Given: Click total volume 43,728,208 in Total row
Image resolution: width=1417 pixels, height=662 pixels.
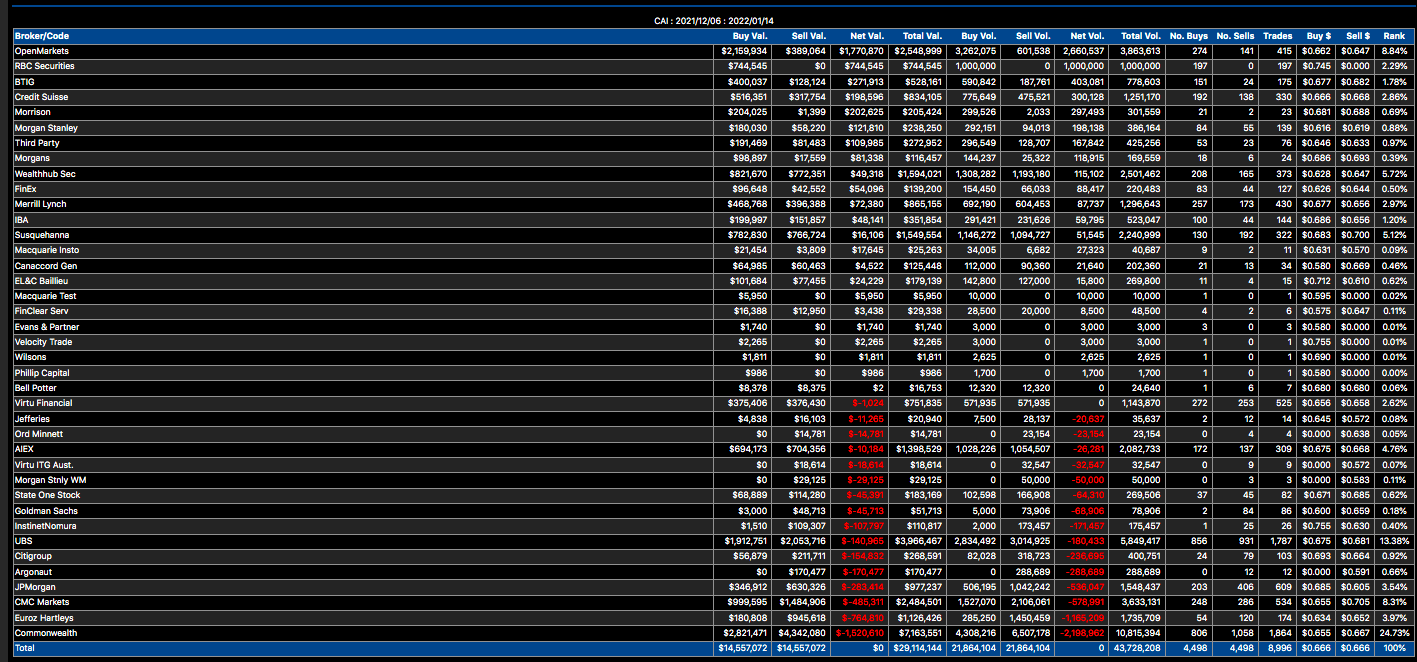Looking at the screenshot, I should click(x=1137, y=649).
